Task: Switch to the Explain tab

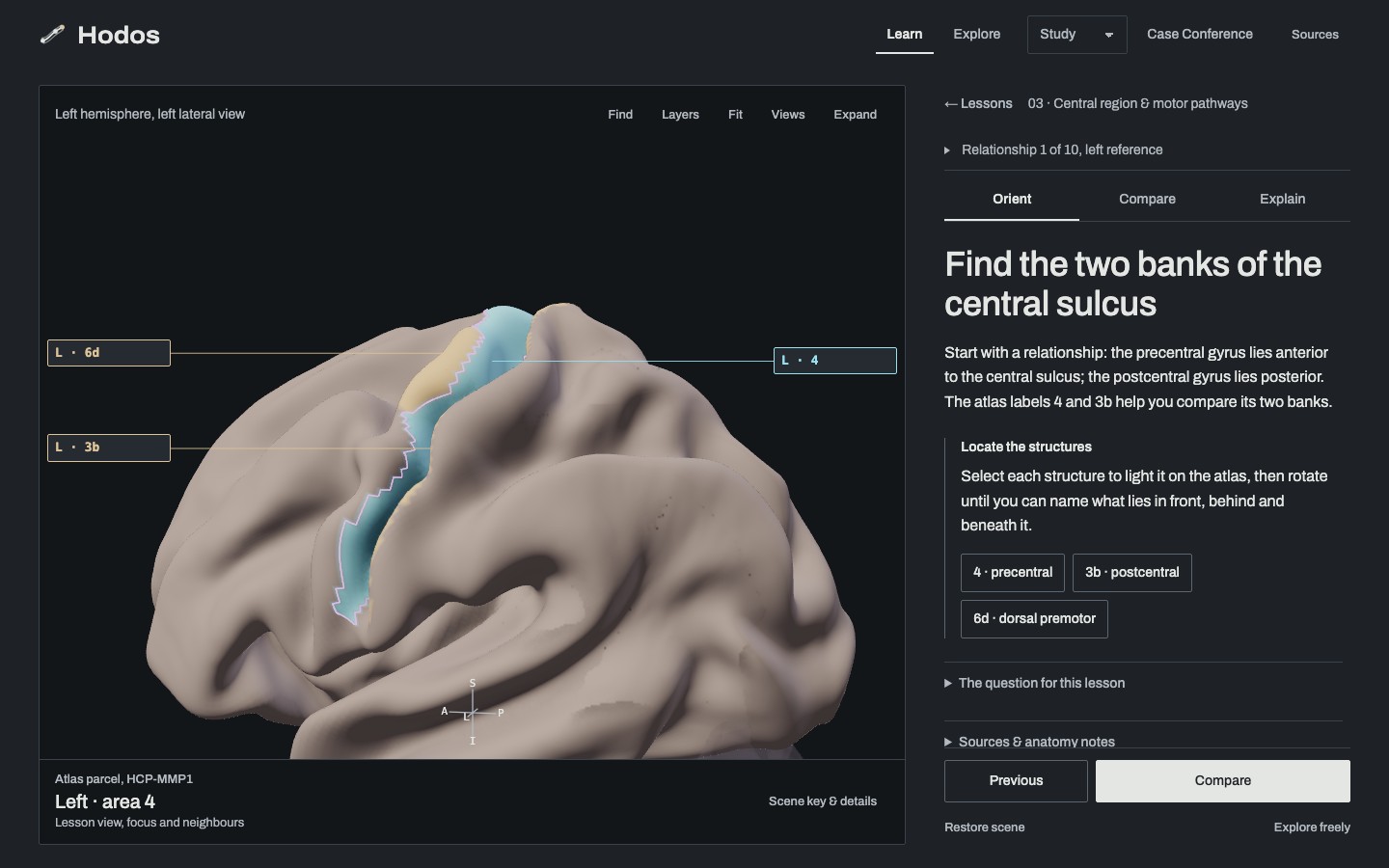Action: pyautogui.click(x=1282, y=200)
